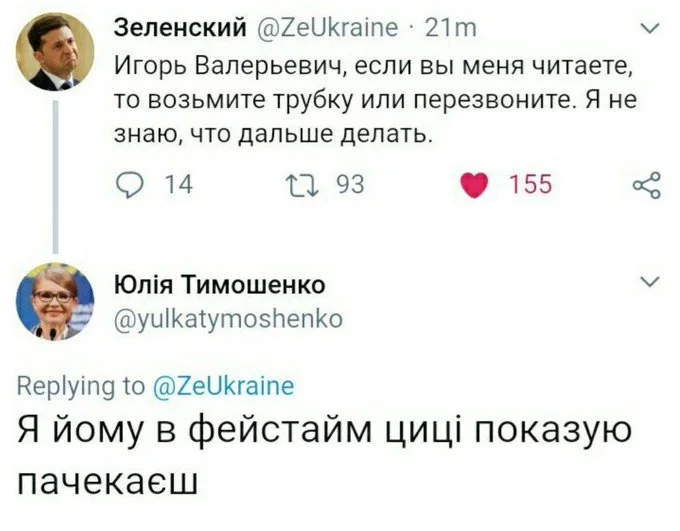Click the retweet count 93
Viewport: 680px width, 531px height.
(348, 184)
